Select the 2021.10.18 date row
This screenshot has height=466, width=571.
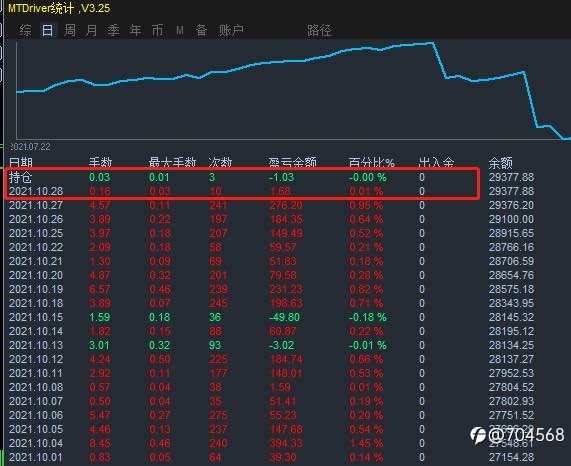(36, 303)
